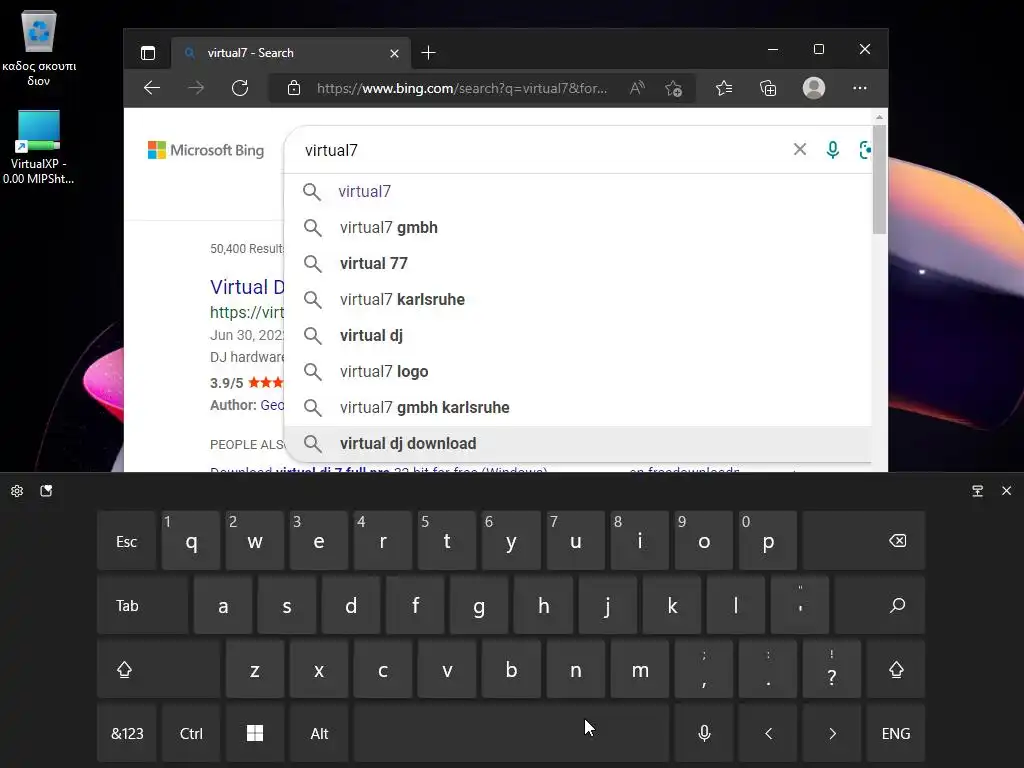Image resolution: width=1024 pixels, height=768 pixels.
Task: Tap the apostrophe key
Action: tap(800, 605)
